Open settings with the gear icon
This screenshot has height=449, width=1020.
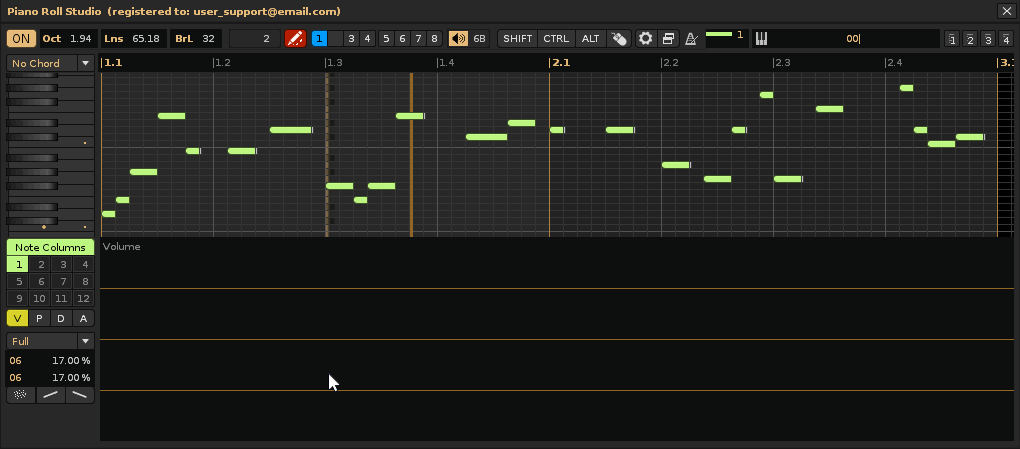646,39
